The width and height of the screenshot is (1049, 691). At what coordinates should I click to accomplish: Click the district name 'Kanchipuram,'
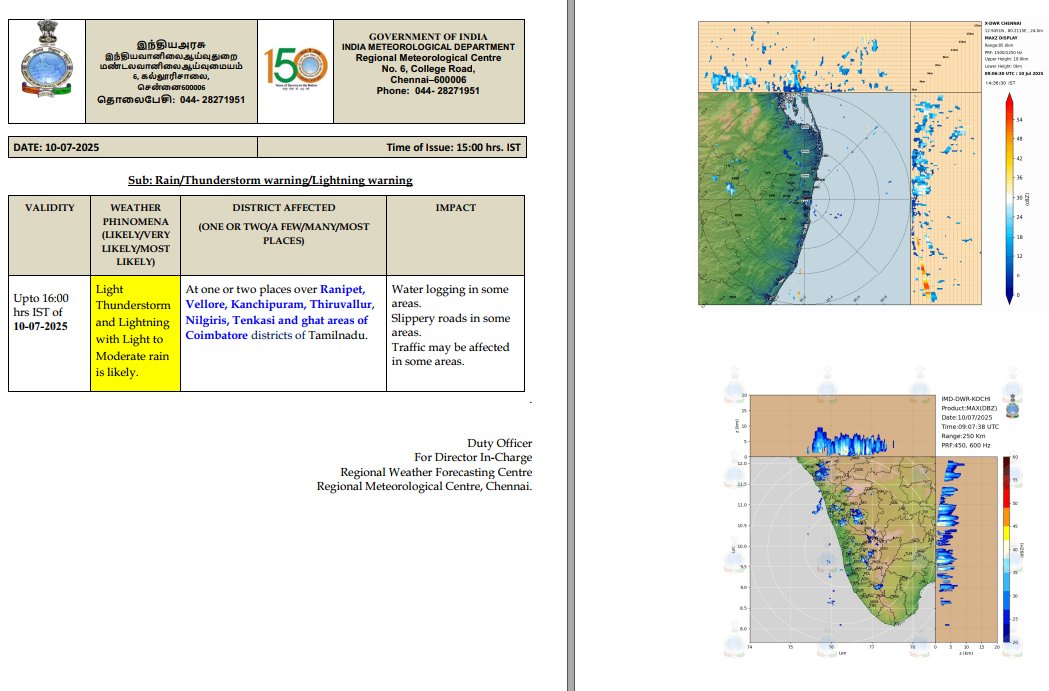click(268, 304)
